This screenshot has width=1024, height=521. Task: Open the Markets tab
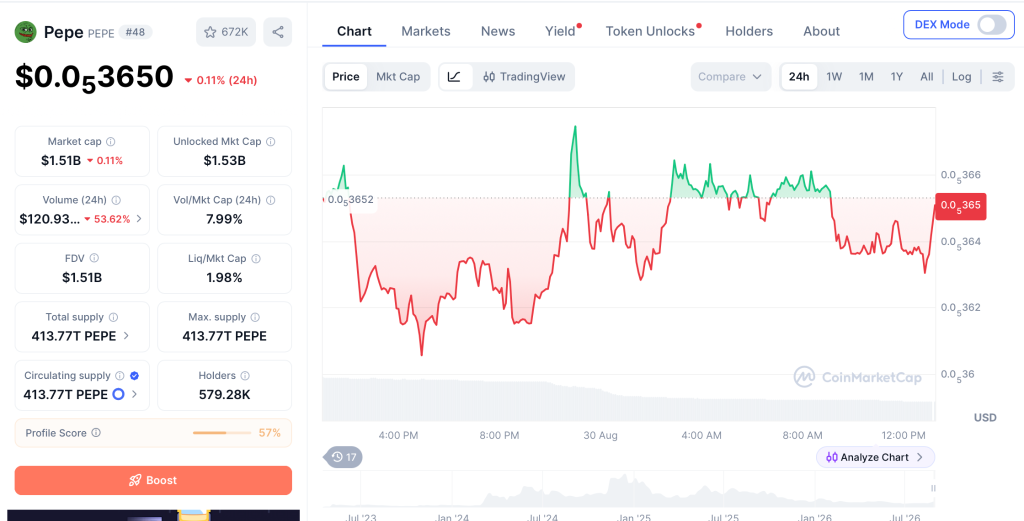click(426, 31)
